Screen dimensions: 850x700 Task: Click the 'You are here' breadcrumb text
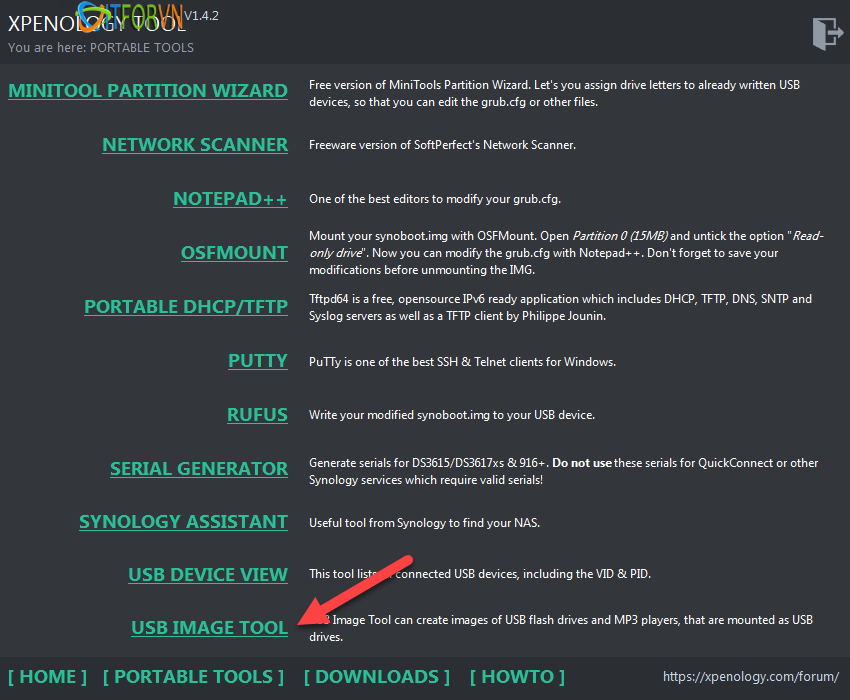(101, 47)
